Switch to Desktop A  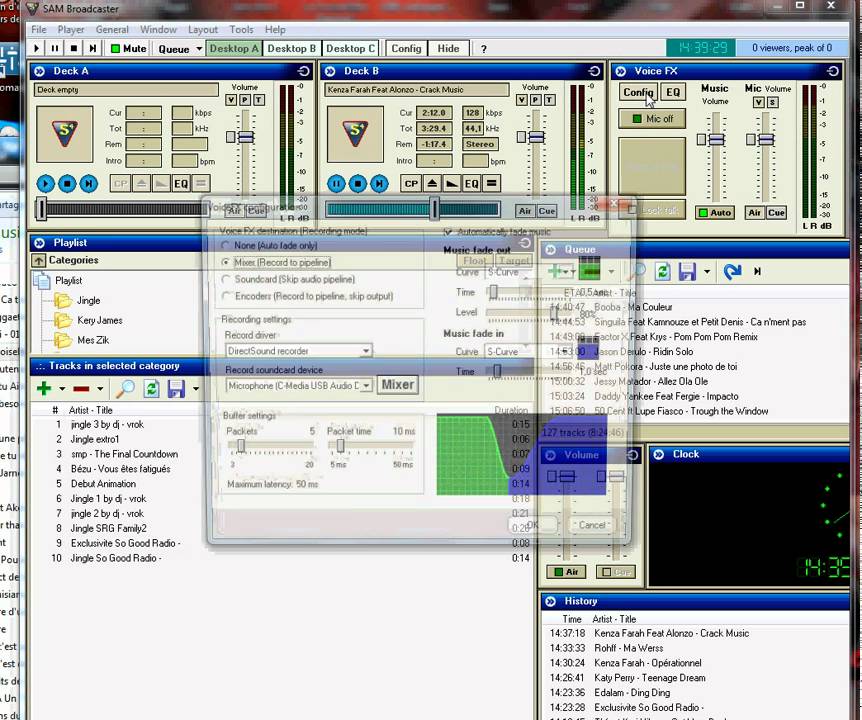point(234,48)
